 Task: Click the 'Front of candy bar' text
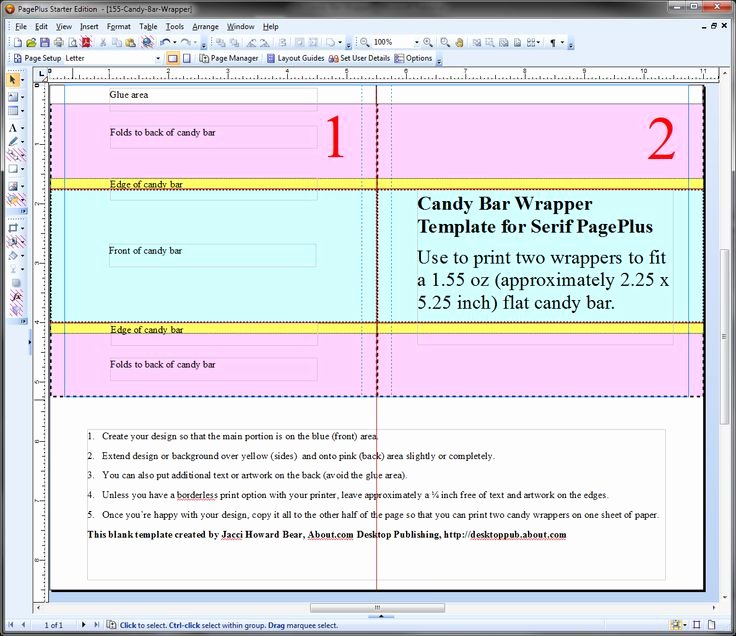(145, 251)
